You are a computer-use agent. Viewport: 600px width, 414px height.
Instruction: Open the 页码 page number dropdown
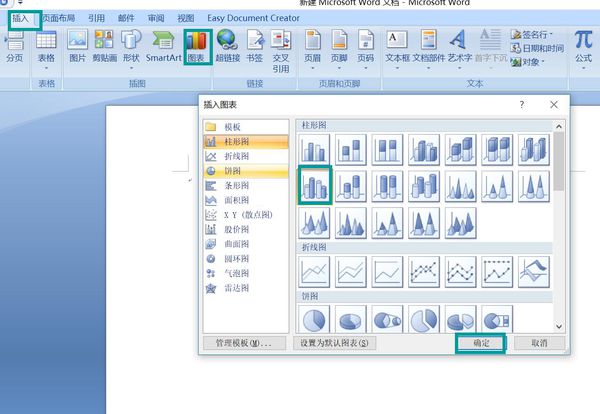(x=366, y=50)
